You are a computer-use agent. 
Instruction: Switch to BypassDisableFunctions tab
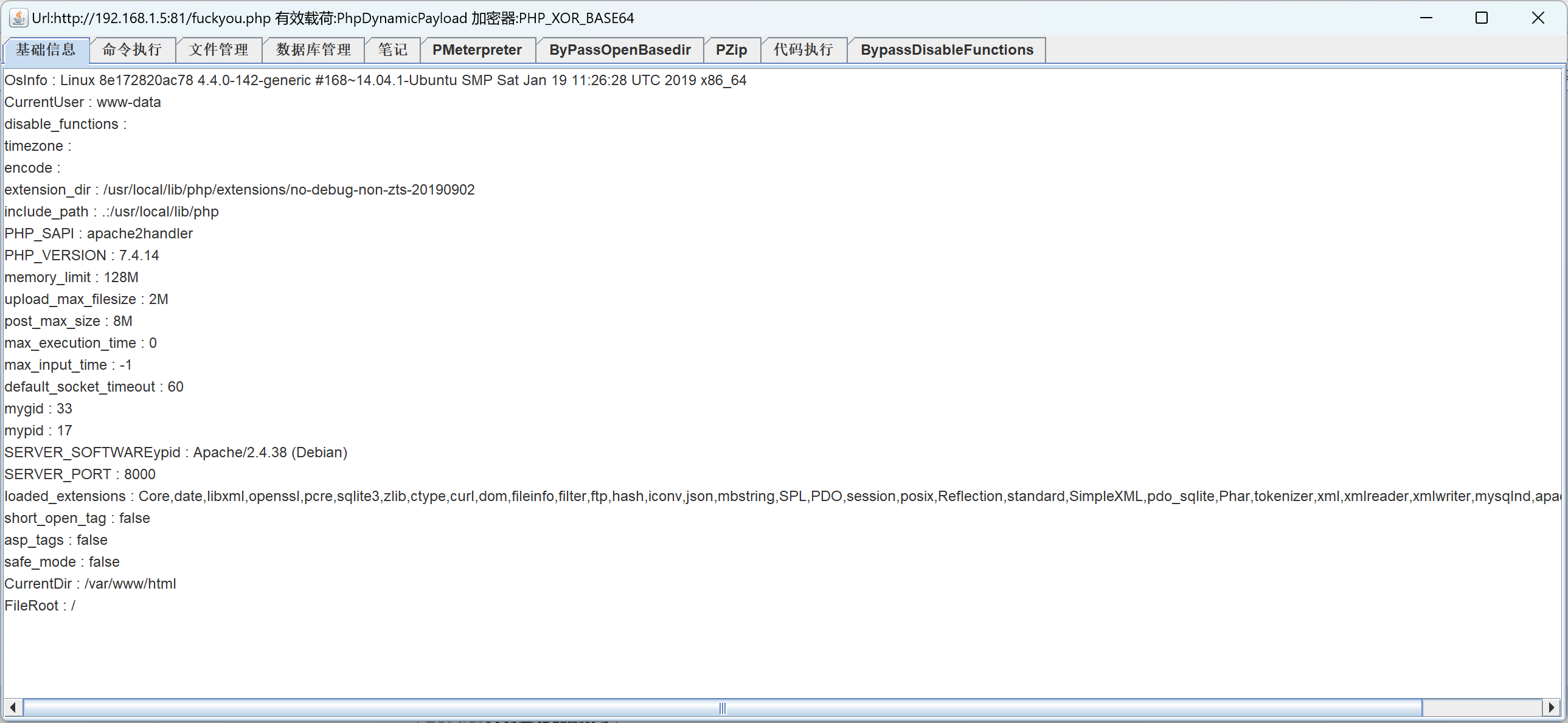point(946,50)
